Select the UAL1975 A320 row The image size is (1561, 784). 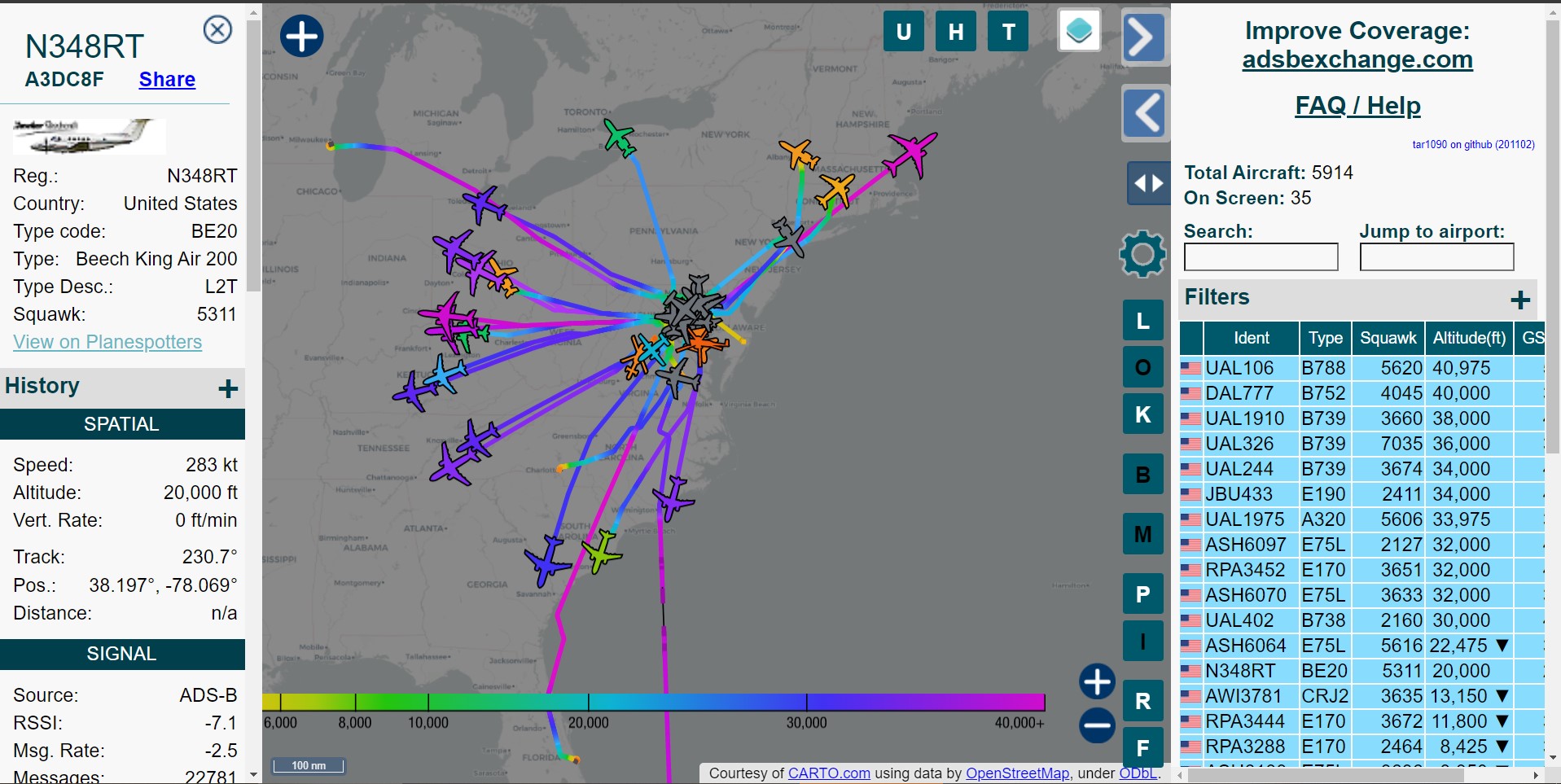coord(1361,519)
